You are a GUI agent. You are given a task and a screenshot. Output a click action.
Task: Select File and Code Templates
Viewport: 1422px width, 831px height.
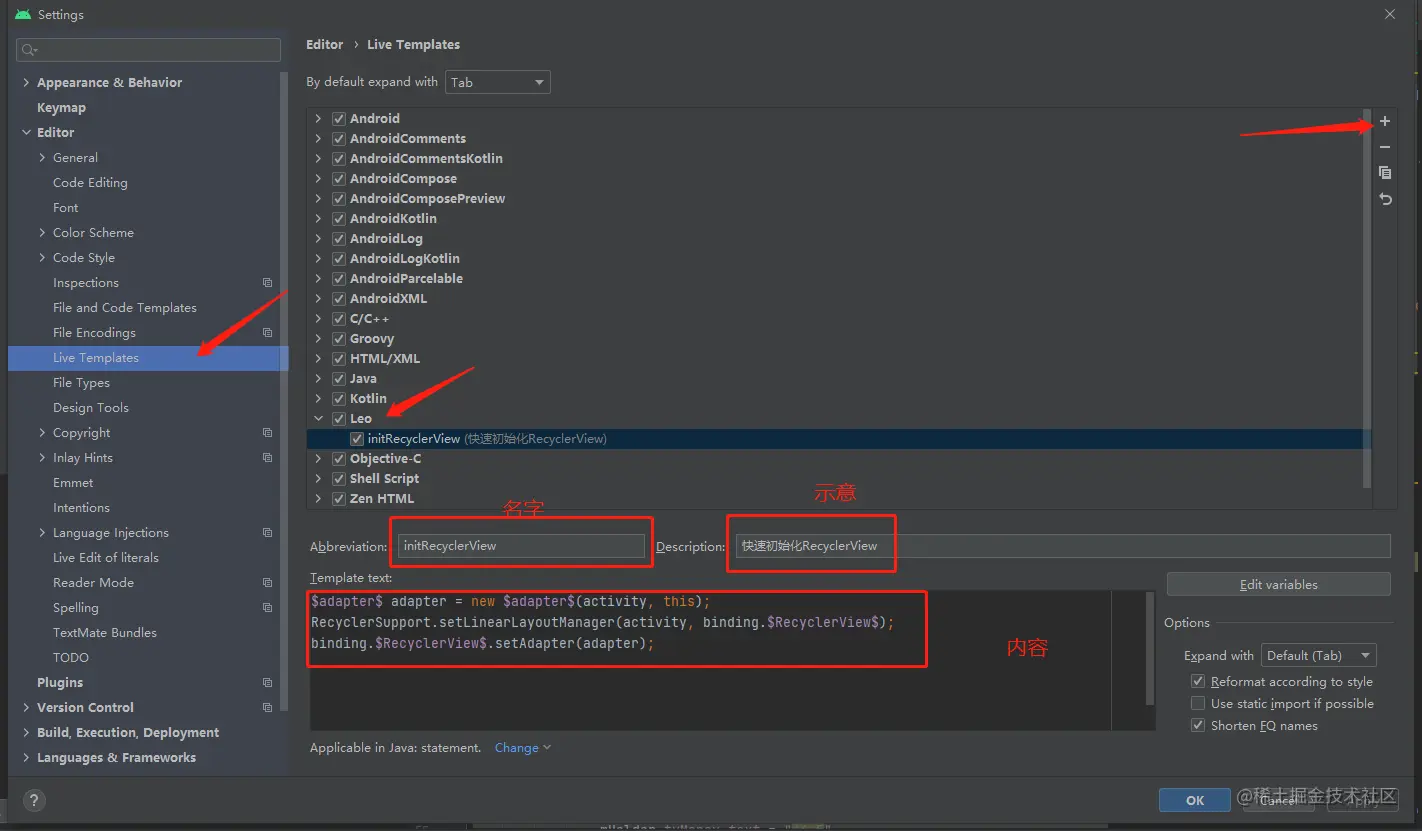125,308
